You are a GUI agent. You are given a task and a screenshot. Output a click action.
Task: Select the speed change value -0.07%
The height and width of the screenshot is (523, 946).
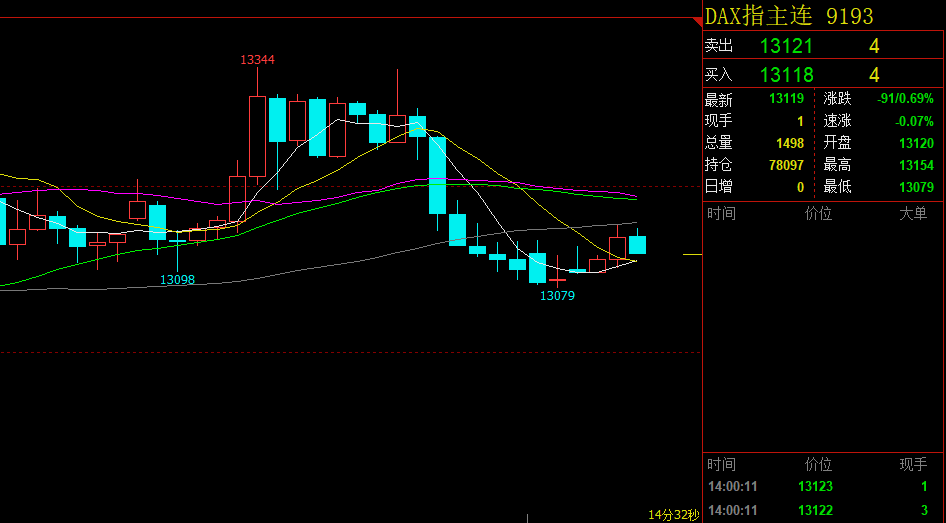tap(914, 121)
